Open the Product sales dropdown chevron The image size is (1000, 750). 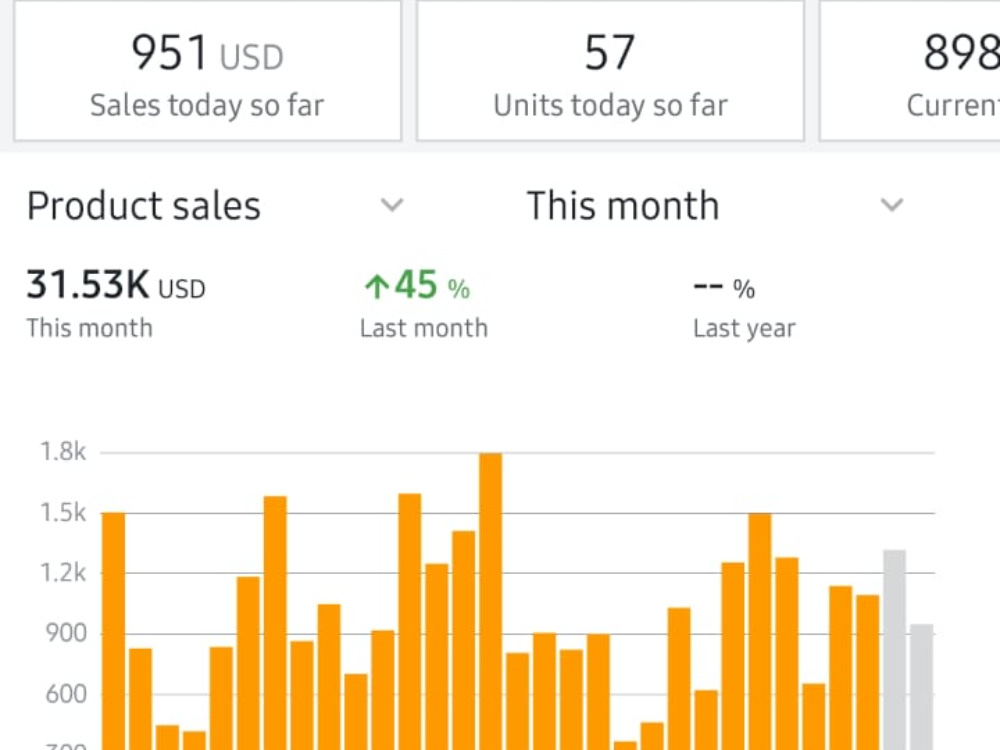[392, 205]
